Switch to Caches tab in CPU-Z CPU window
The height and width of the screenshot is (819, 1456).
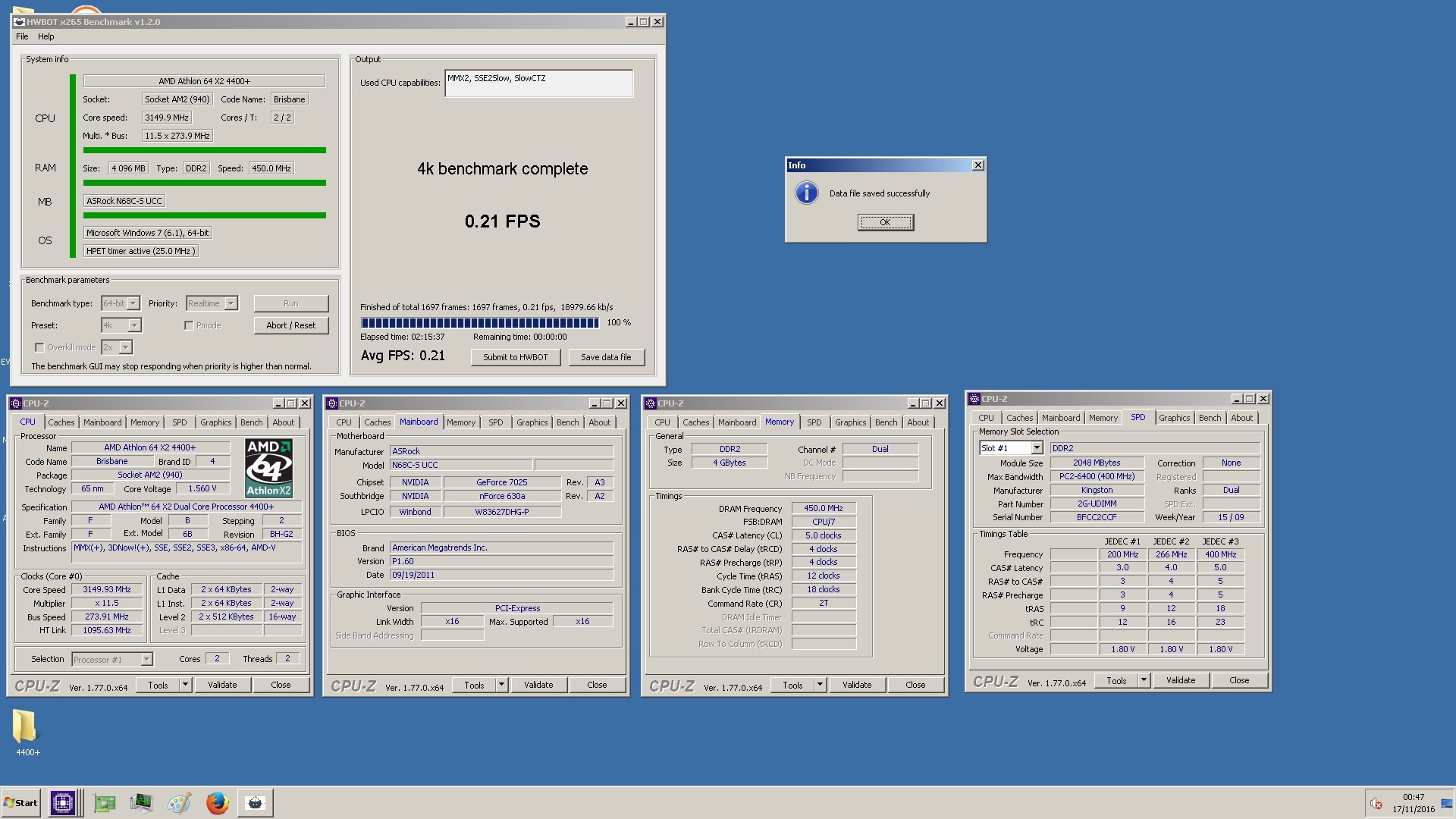[61, 422]
